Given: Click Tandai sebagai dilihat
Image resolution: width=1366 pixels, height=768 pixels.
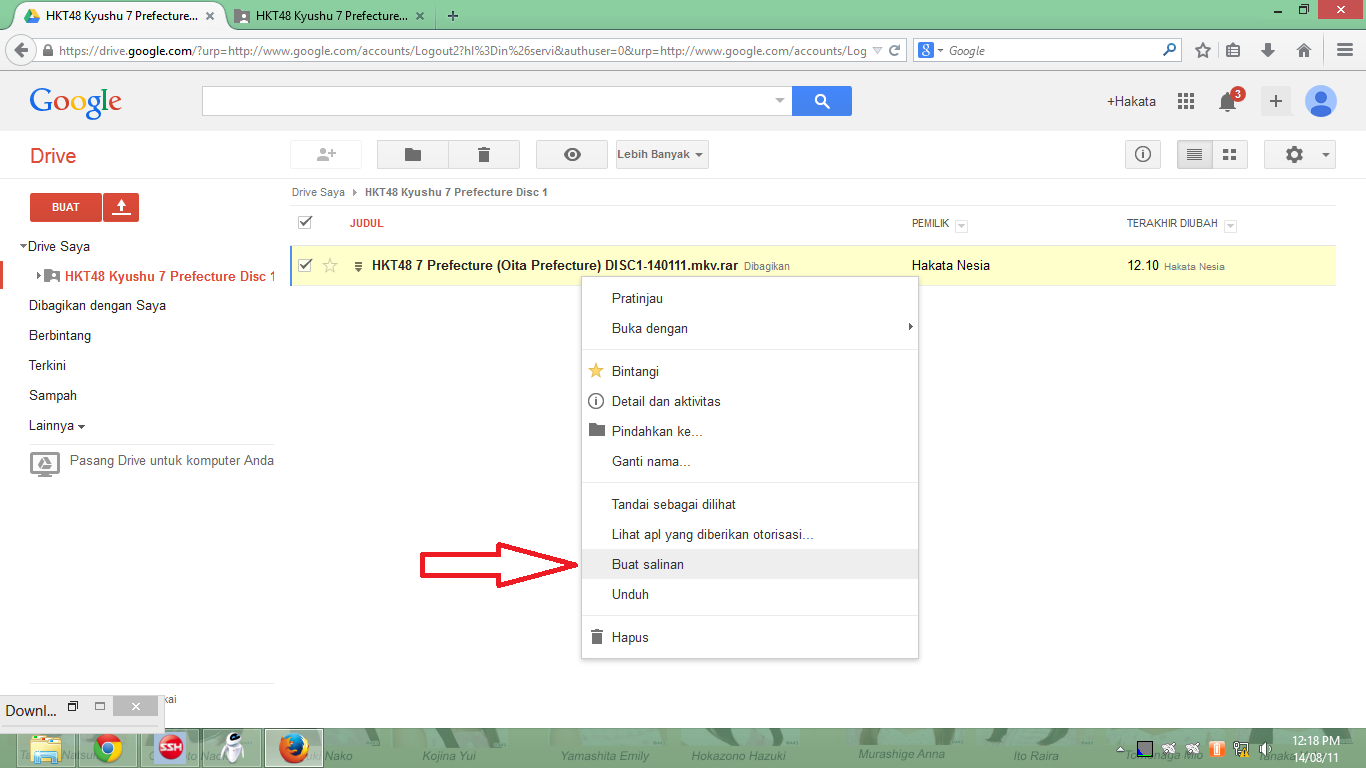Looking at the screenshot, I should [x=750, y=504].
